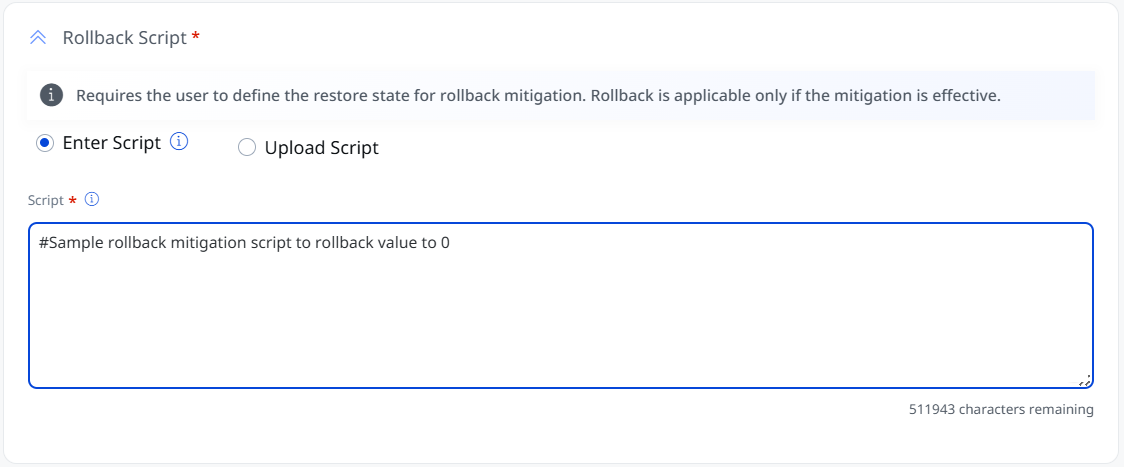Click the dark info icon in the banner
The width and height of the screenshot is (1124, 467).
[50, 95]
